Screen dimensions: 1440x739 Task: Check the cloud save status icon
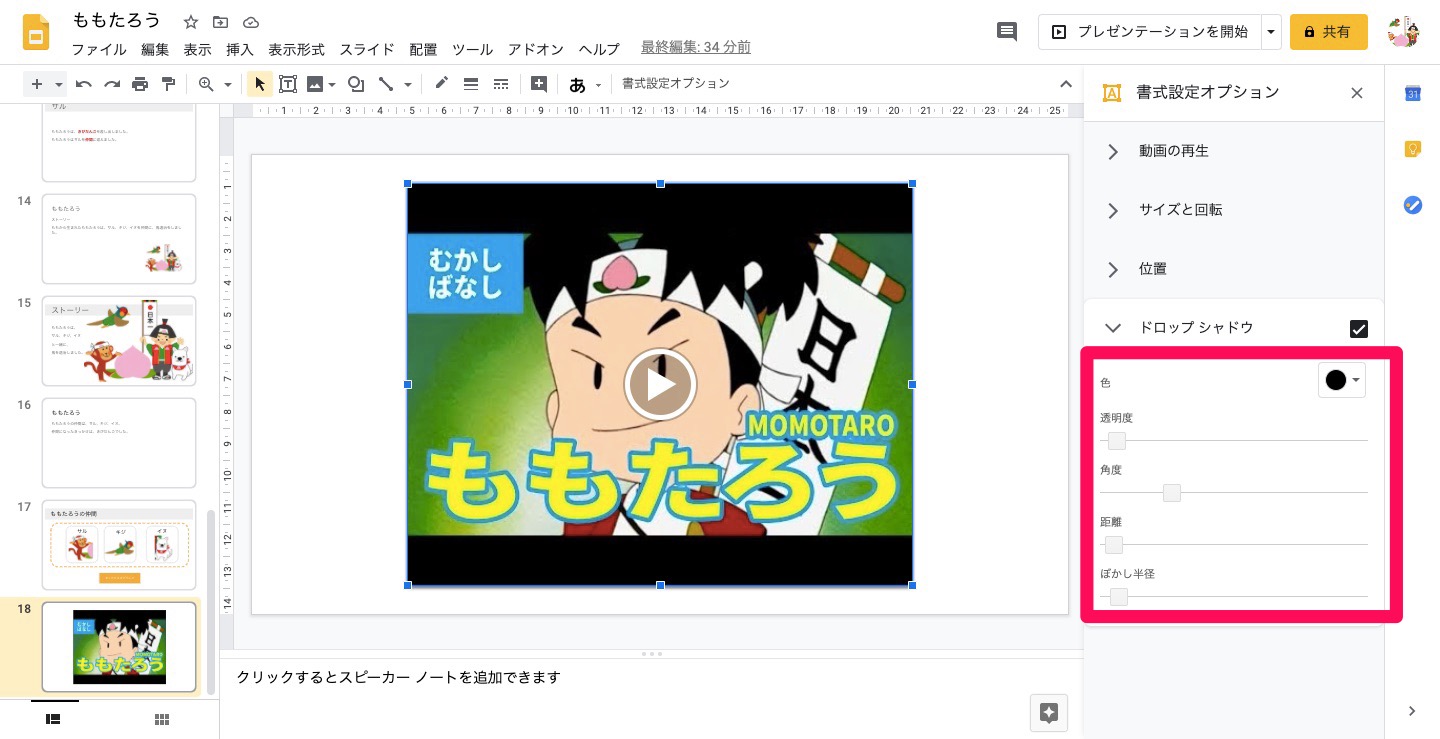click(250, 22)
